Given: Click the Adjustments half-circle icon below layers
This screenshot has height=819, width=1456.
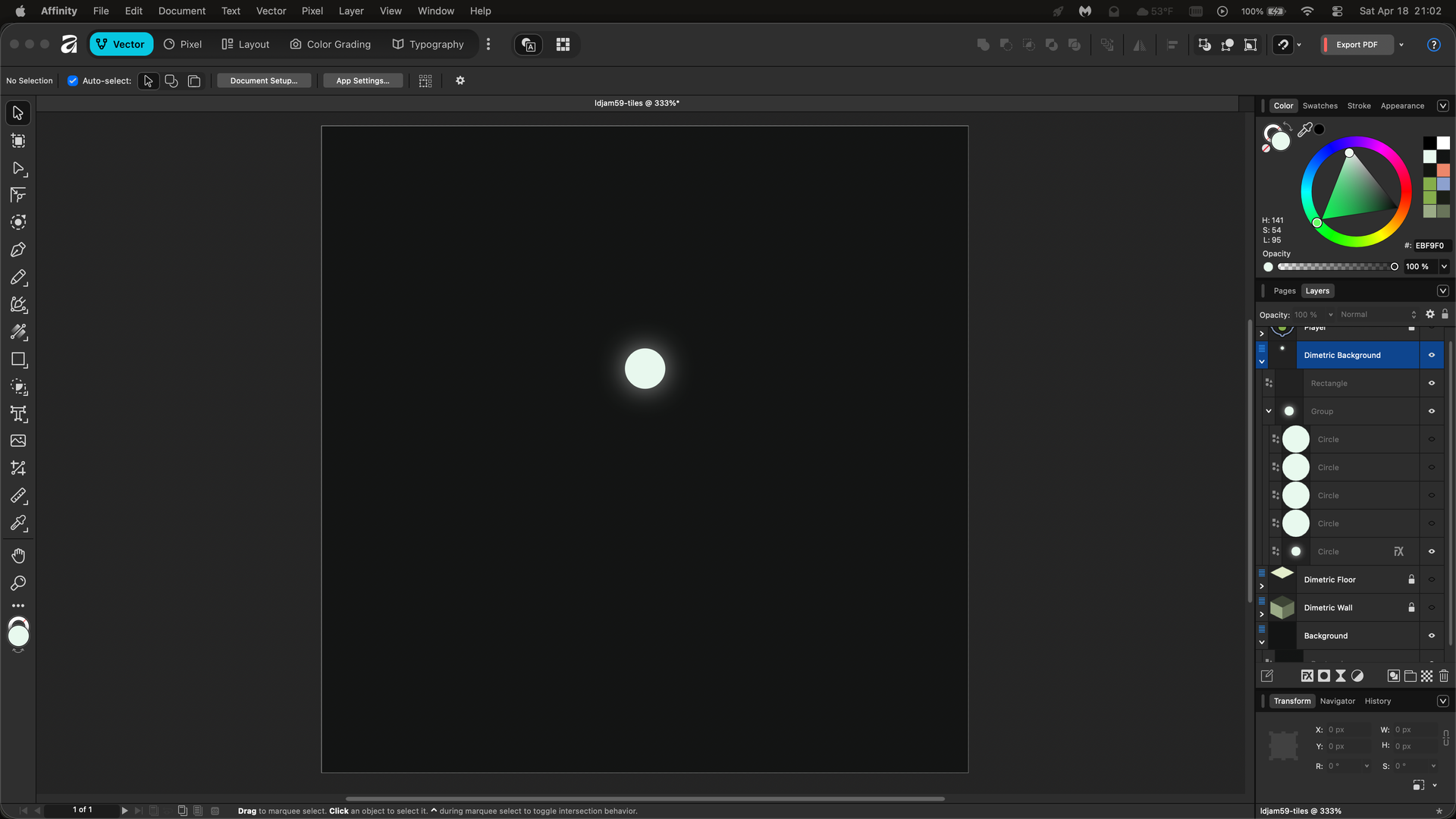Looking at the screenshot, I should [1357, 676].
